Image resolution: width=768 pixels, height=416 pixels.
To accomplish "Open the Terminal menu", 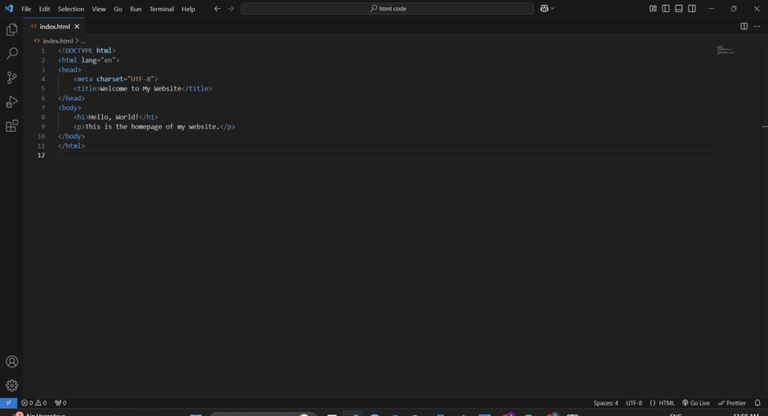I will 162,9.
